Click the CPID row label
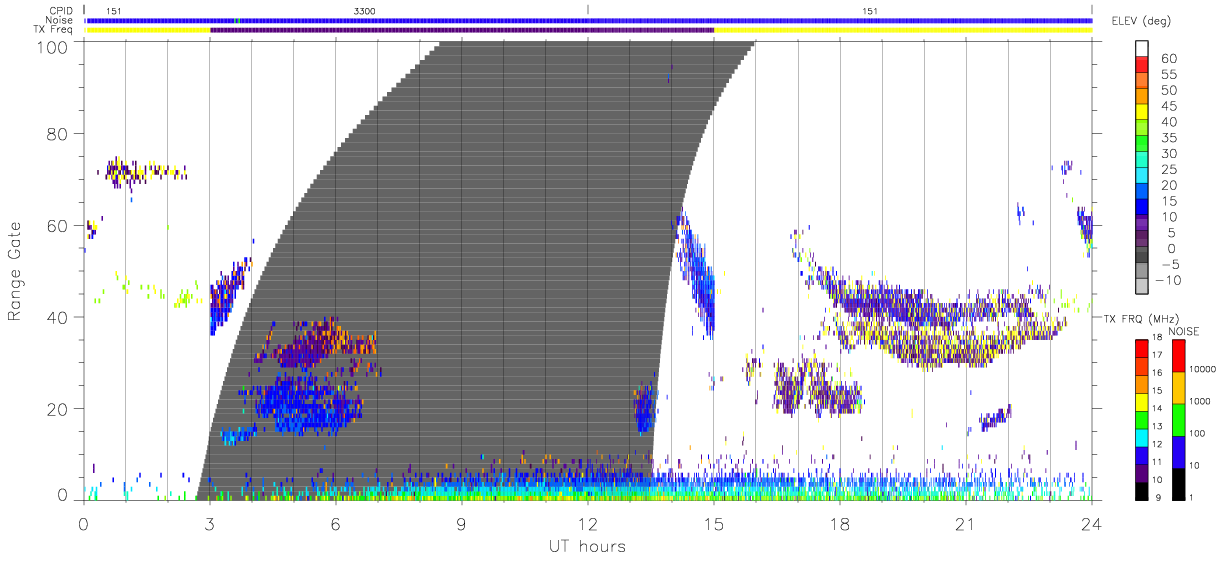The height and width of the screenshot is (567, 1228). pyautogui.click(x=63, y=10)
